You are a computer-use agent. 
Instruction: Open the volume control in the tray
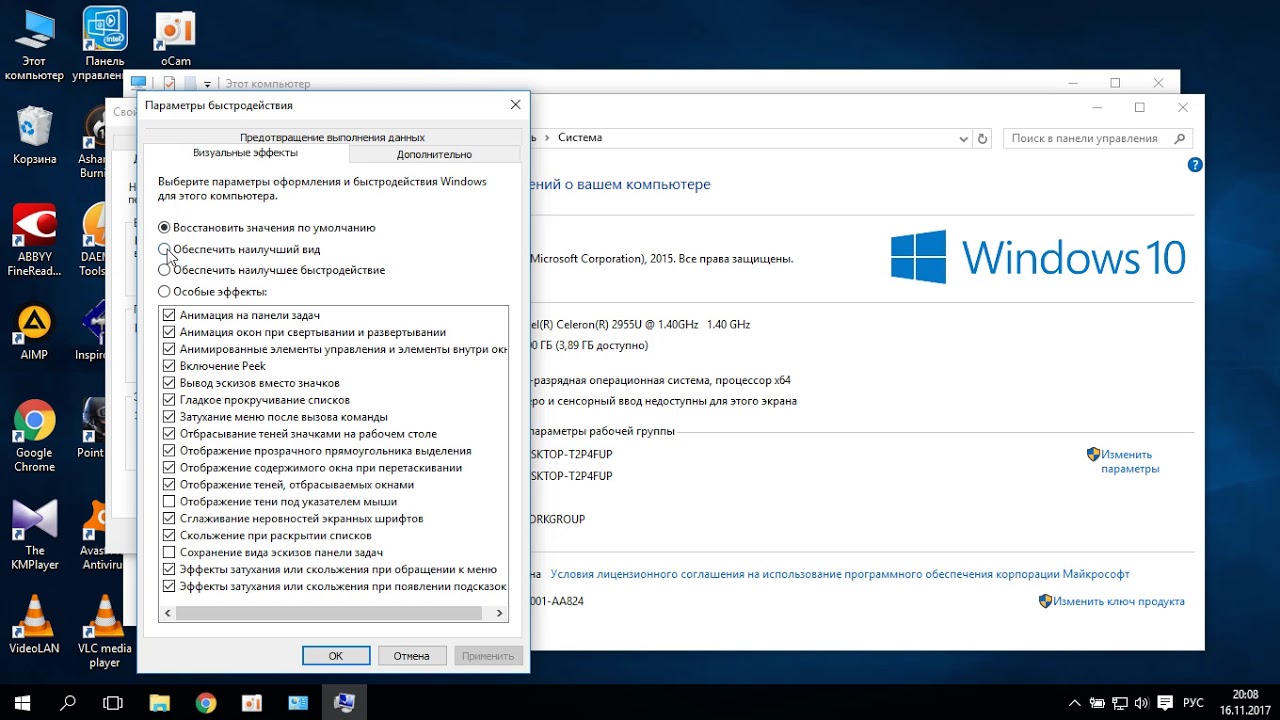[x=1141, y=703]
